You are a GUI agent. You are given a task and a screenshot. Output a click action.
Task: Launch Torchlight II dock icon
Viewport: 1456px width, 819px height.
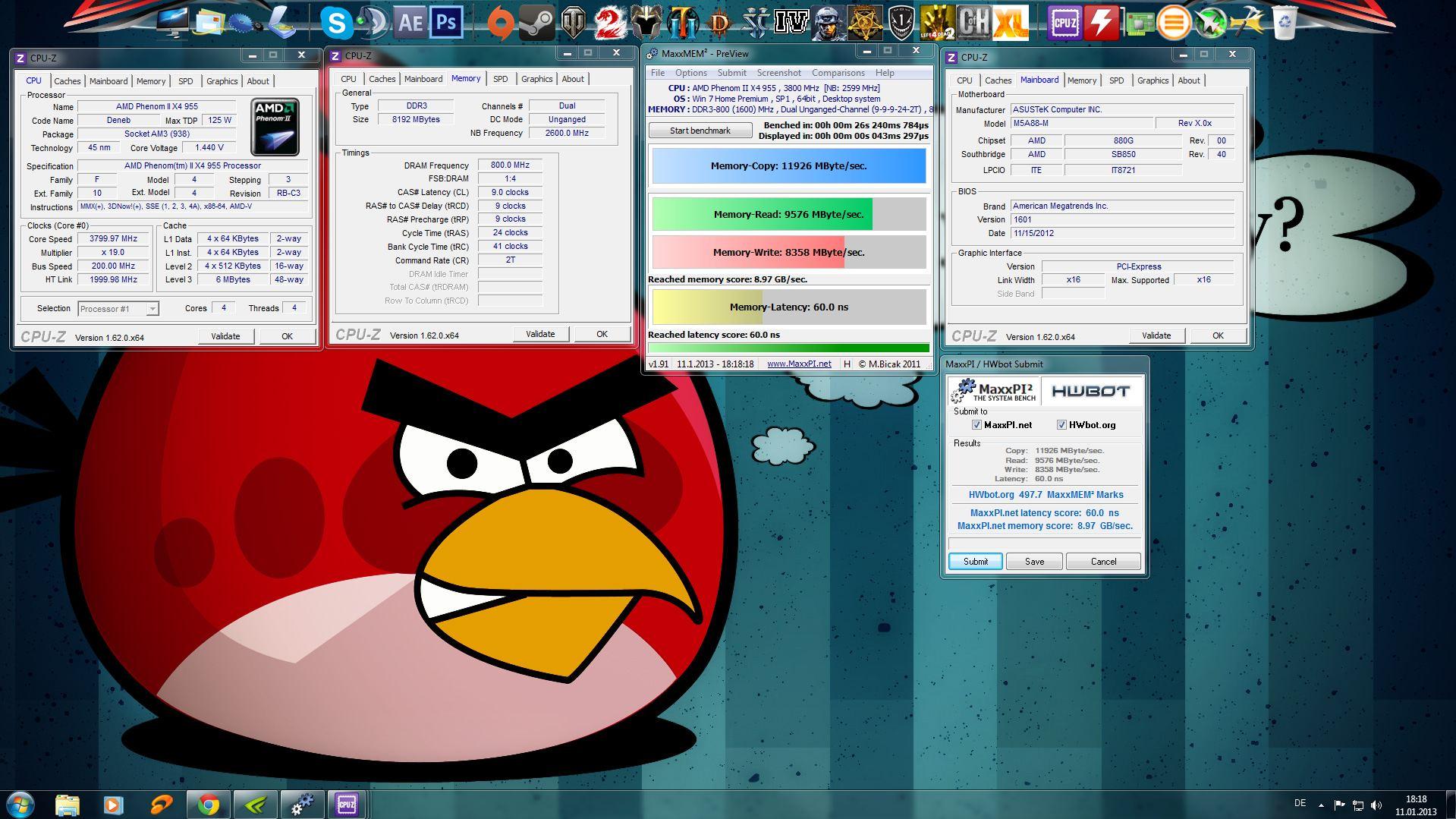(683, 23)
